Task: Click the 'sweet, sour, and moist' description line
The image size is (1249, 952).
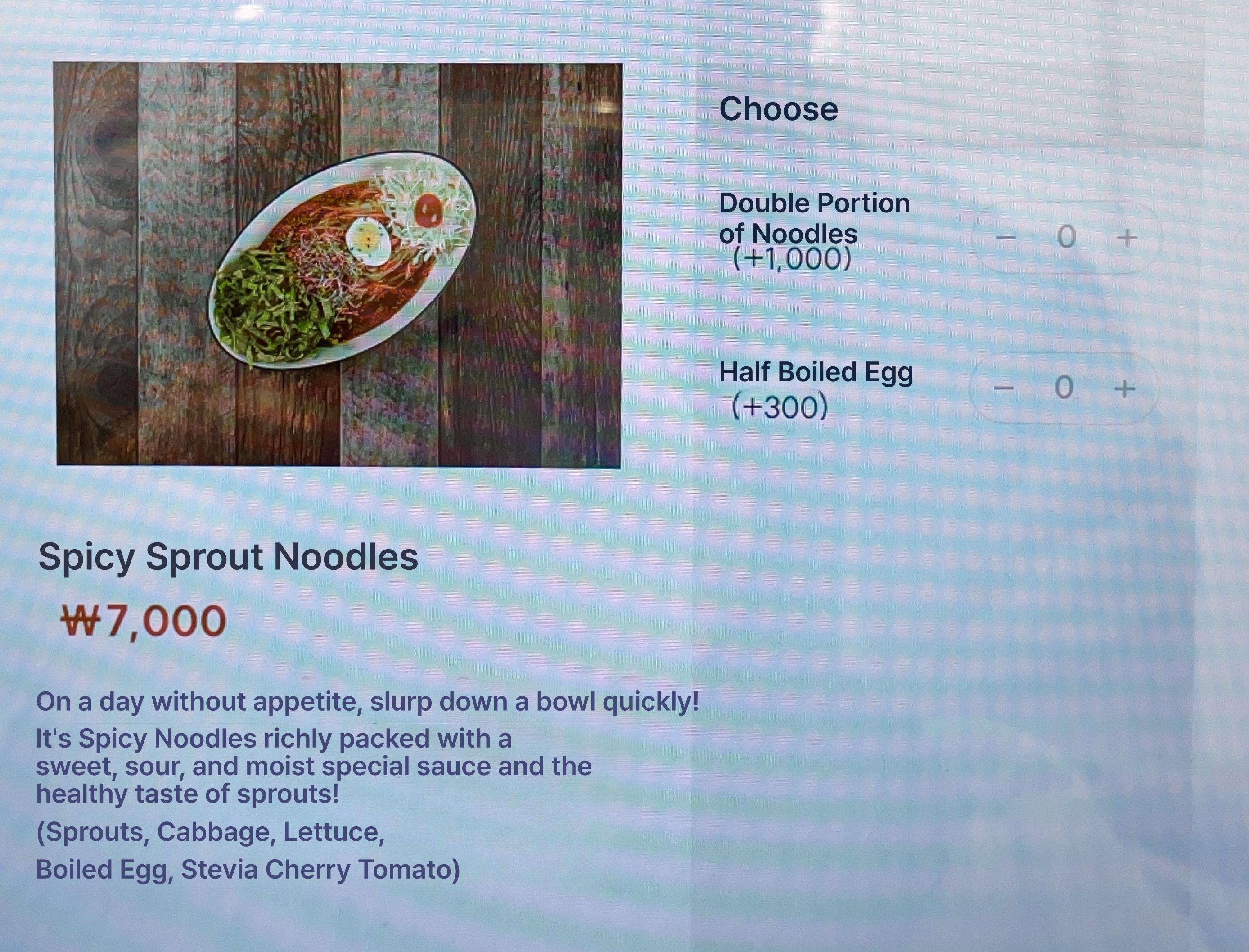Action: point(314,766)
